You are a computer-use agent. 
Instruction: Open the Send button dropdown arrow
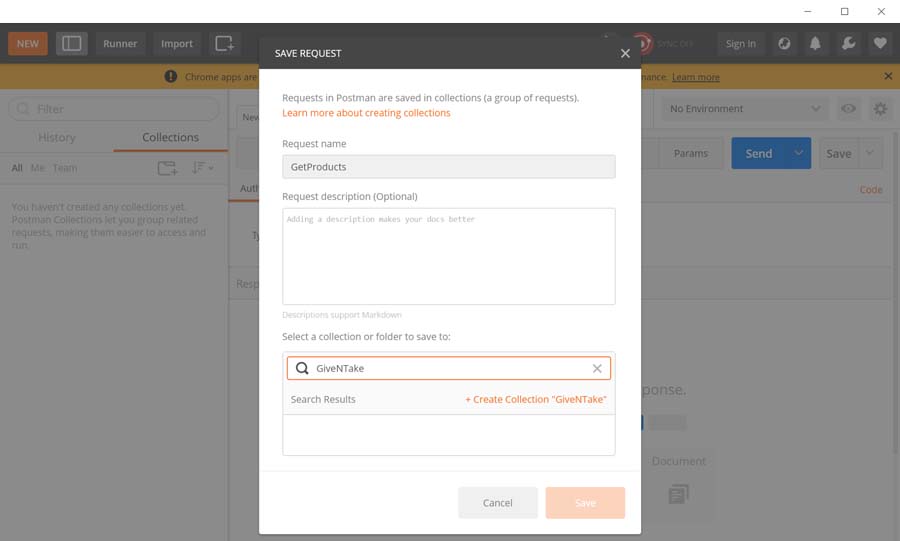[798, 153]
